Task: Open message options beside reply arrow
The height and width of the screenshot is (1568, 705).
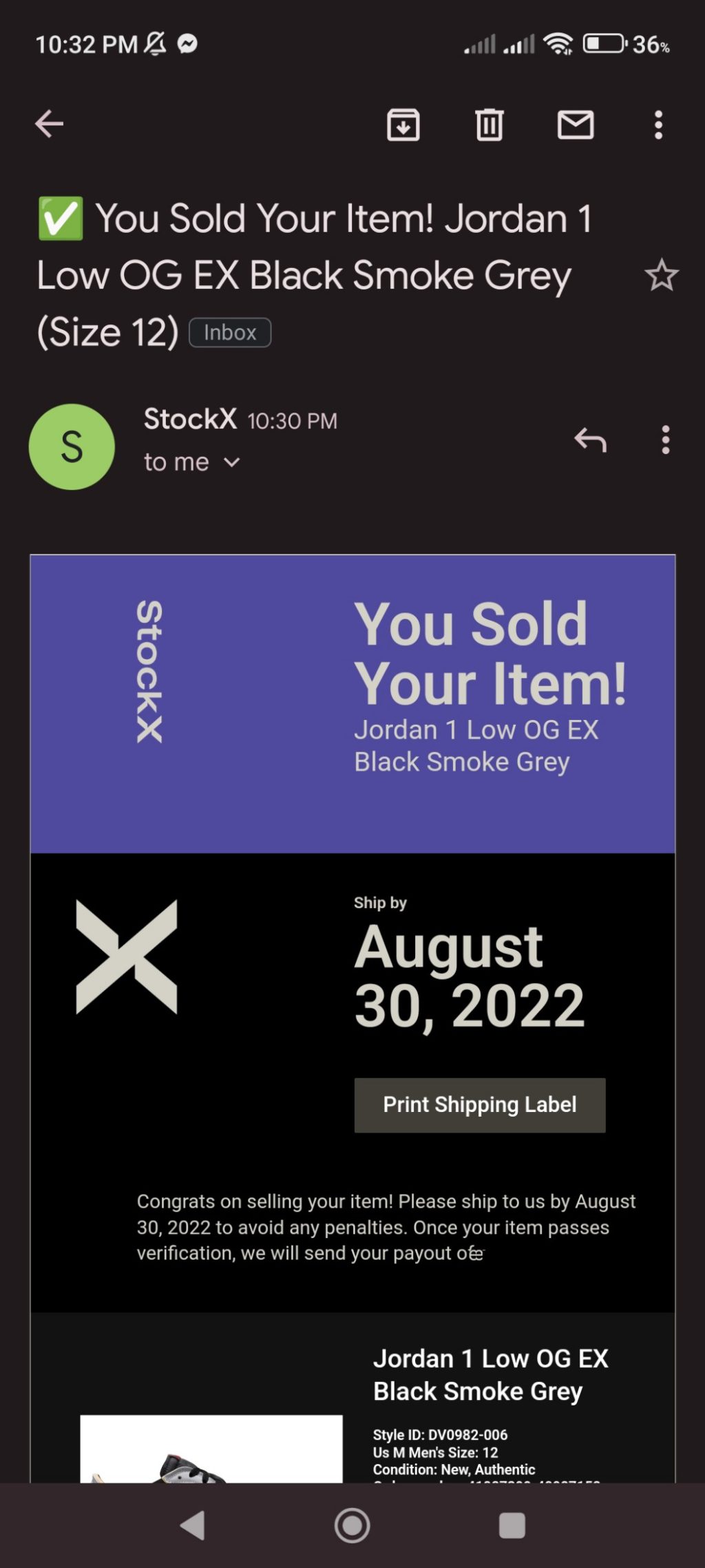Action: (665, 440)
